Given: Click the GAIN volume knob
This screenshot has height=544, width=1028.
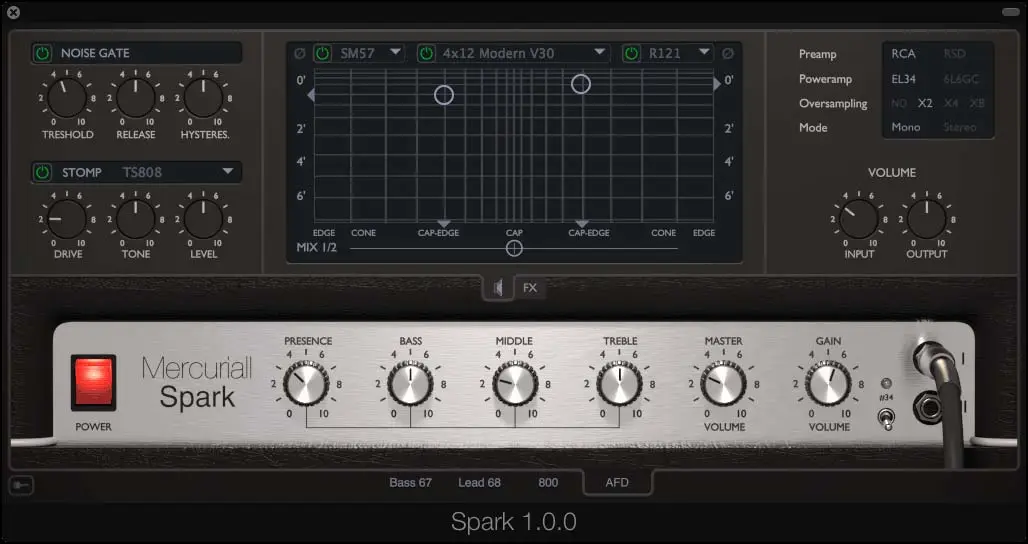Looking at the screenshot, I should click(x=828, y=383).
